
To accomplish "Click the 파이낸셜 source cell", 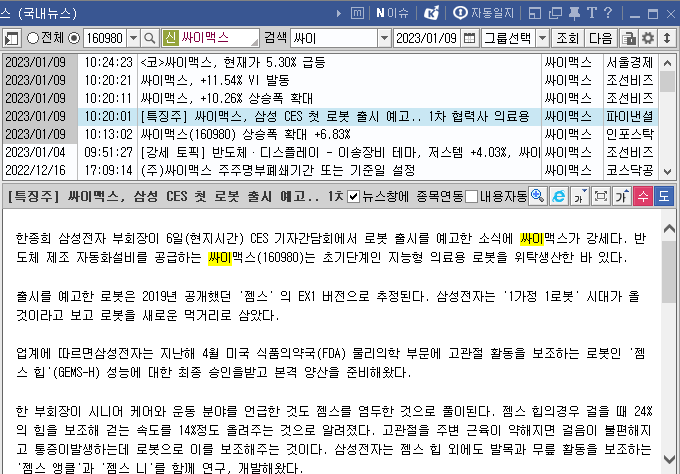I will [630, 117].
